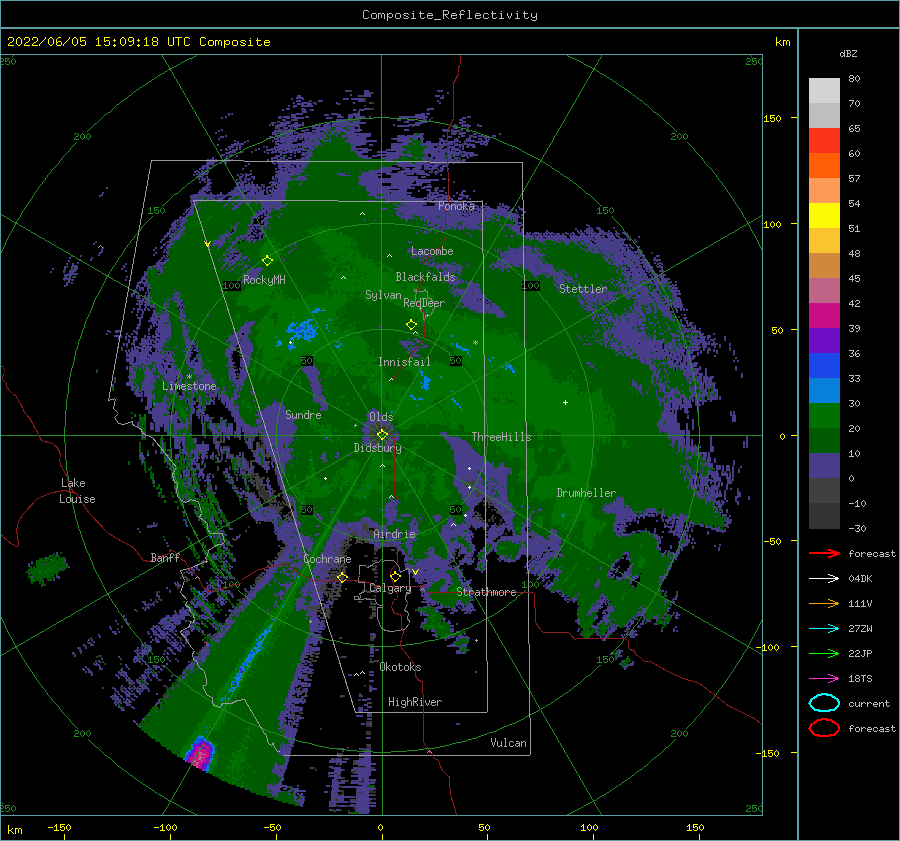
Task: Click the yellow station marker near Cochrane
Action: coord(342,577)
